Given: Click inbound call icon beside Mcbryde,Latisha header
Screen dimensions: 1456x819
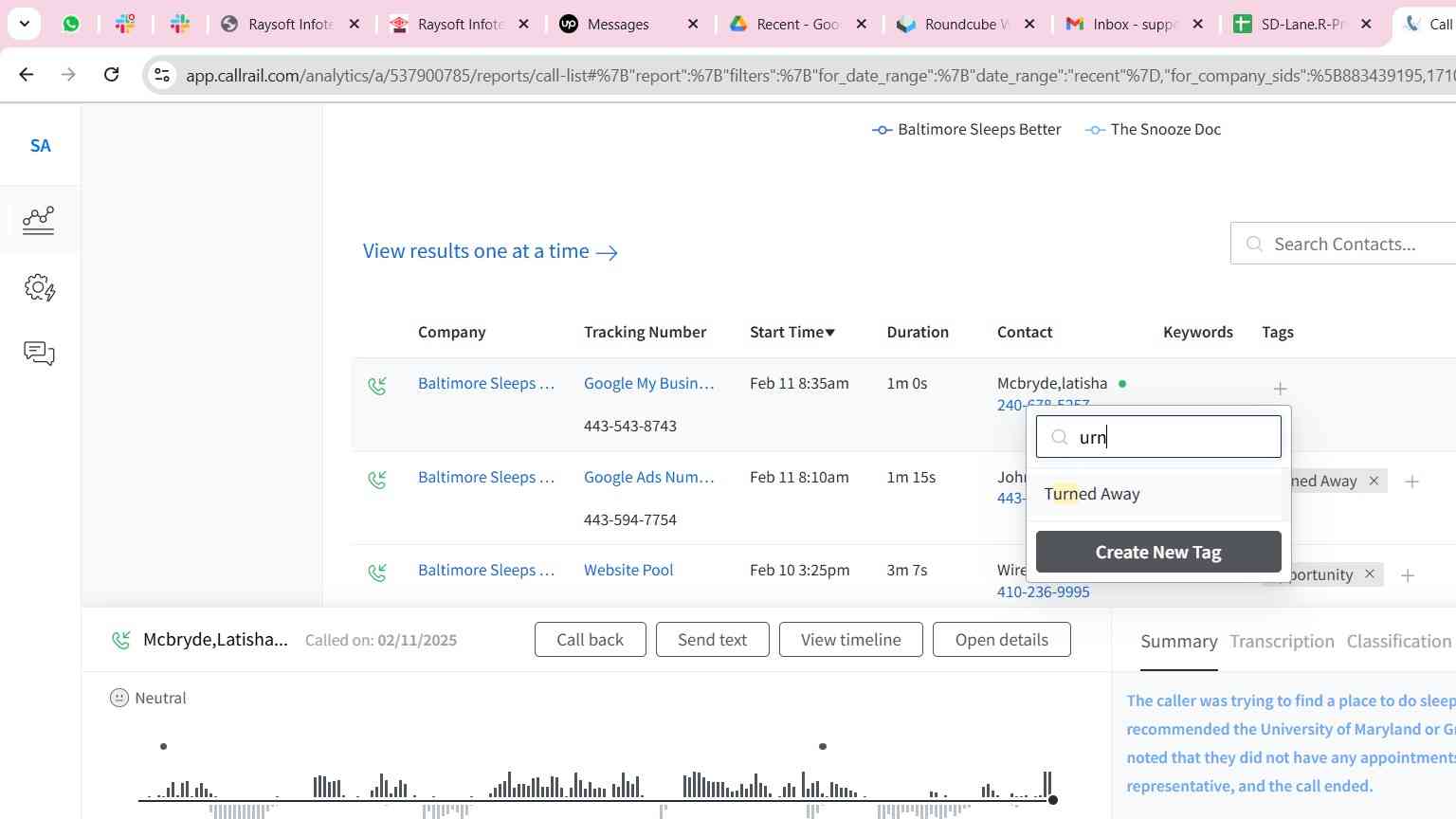Looking at the screenshot, I should tap(120, 641).
